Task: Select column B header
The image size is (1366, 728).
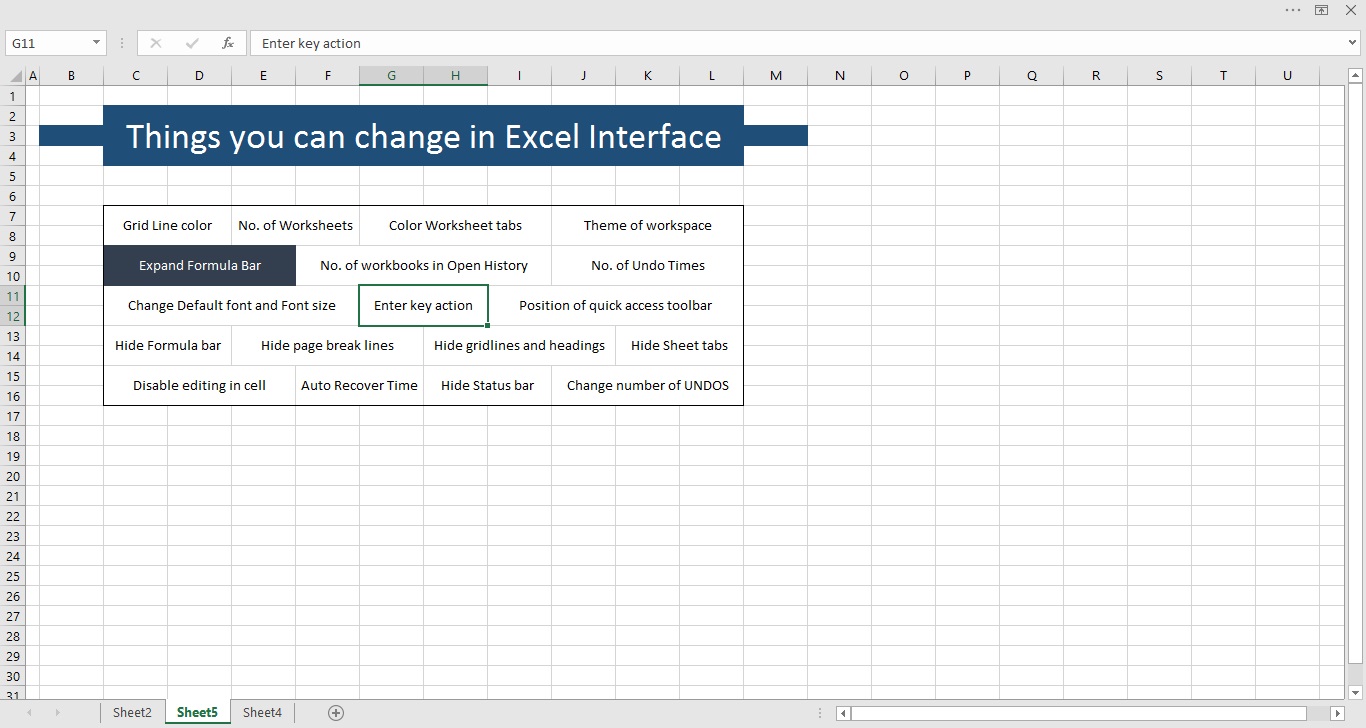Action: tap(71, 76)
